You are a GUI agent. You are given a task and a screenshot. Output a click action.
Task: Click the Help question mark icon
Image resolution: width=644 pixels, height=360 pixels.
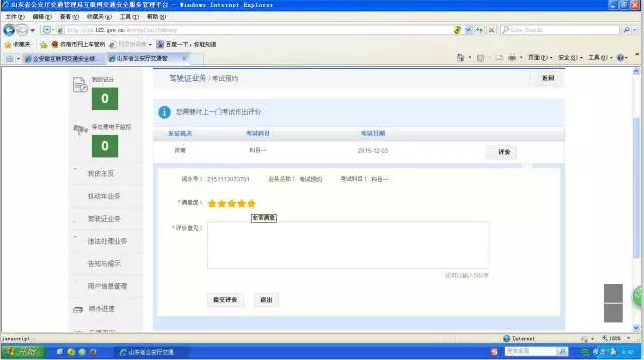point(620,58)
